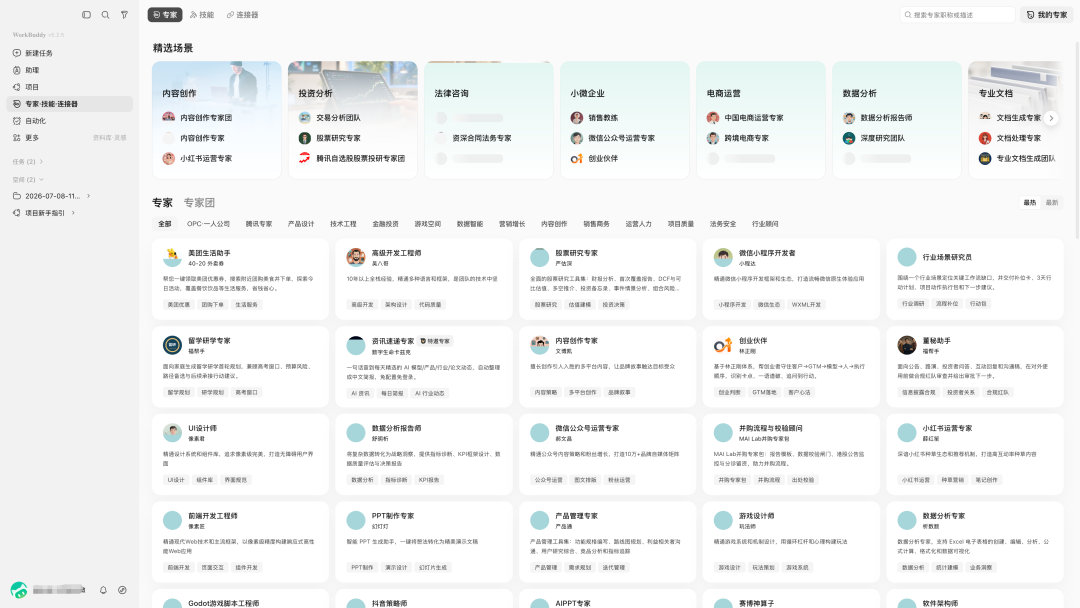Click the 搜索专家 search field
The width and height of the screenshot is (1080, 608).
coord(957,14)
